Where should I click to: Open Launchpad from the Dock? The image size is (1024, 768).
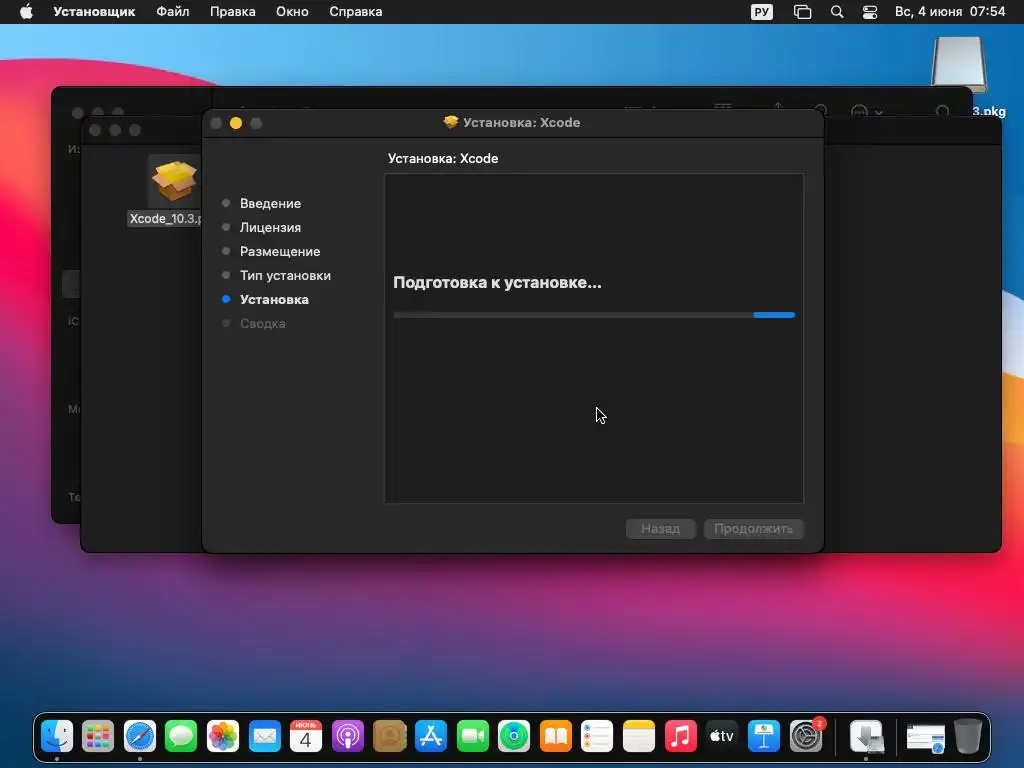coord(98,737)
